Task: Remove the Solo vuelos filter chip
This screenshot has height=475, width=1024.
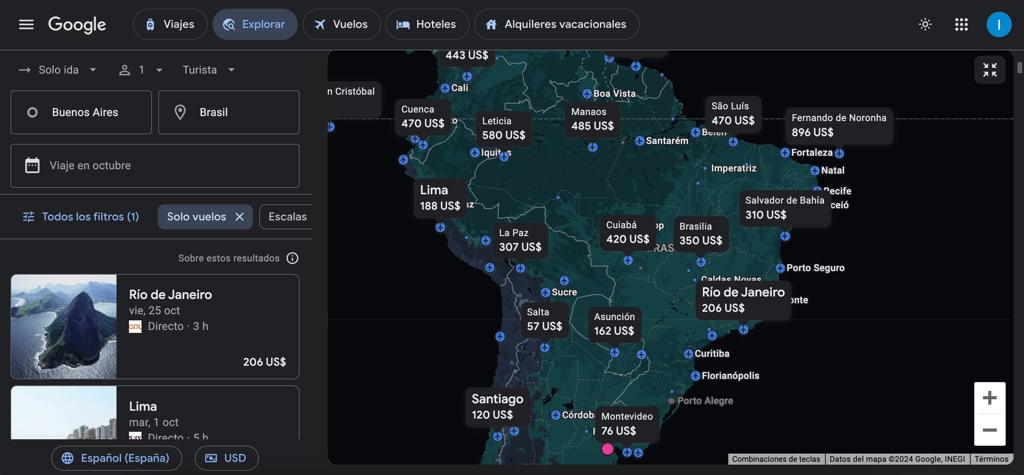Action: pyautogui.click(x=239, y=217)
